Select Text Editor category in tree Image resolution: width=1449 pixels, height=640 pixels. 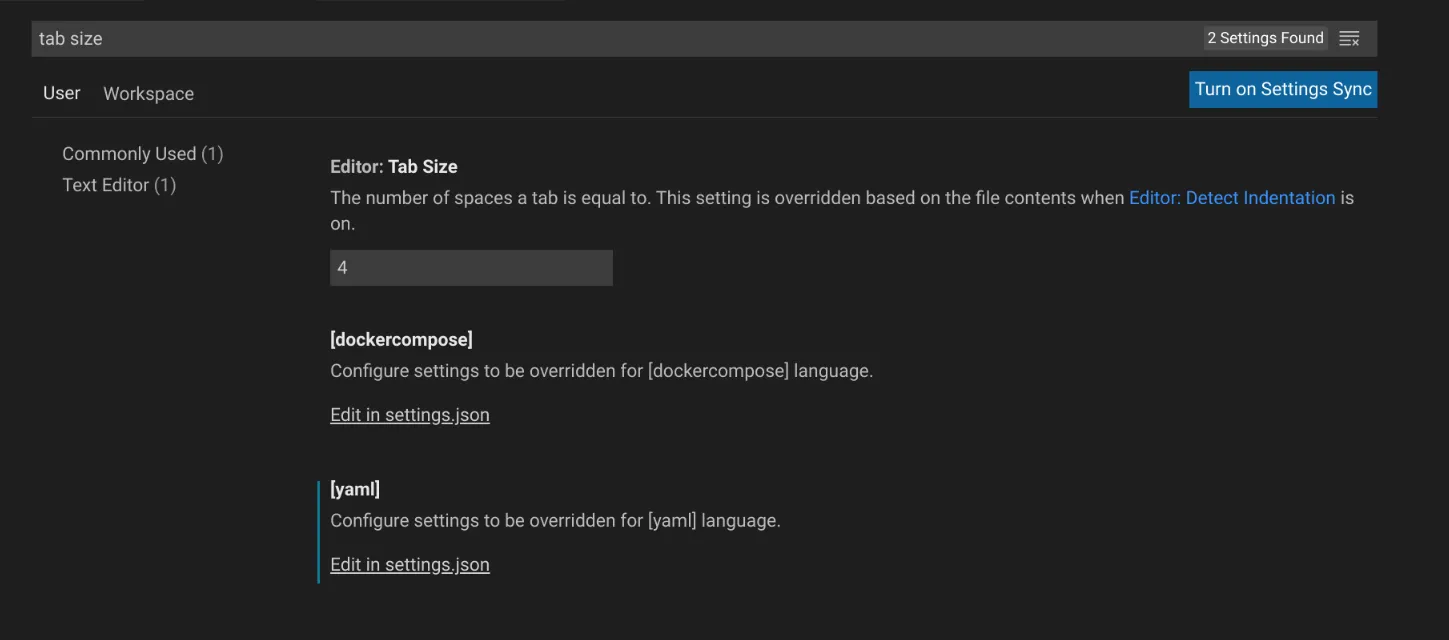tap(119, 185)
